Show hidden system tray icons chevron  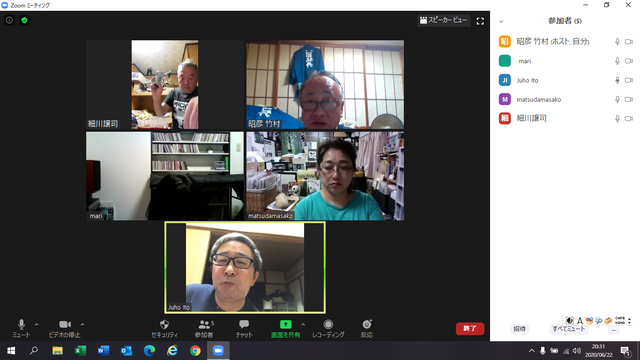(x=531, y=351)
